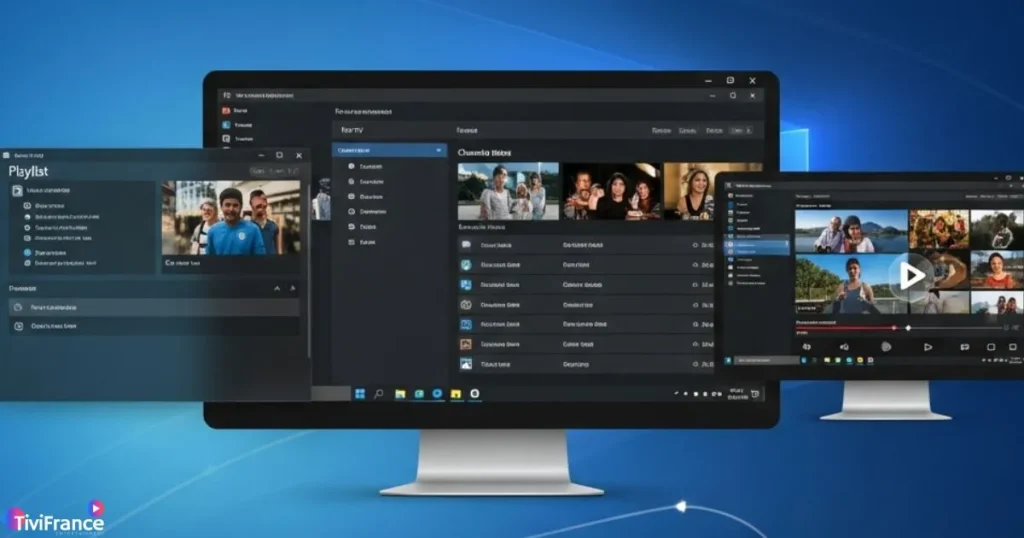Click the blue icon below the red left-strip icon

226,125
